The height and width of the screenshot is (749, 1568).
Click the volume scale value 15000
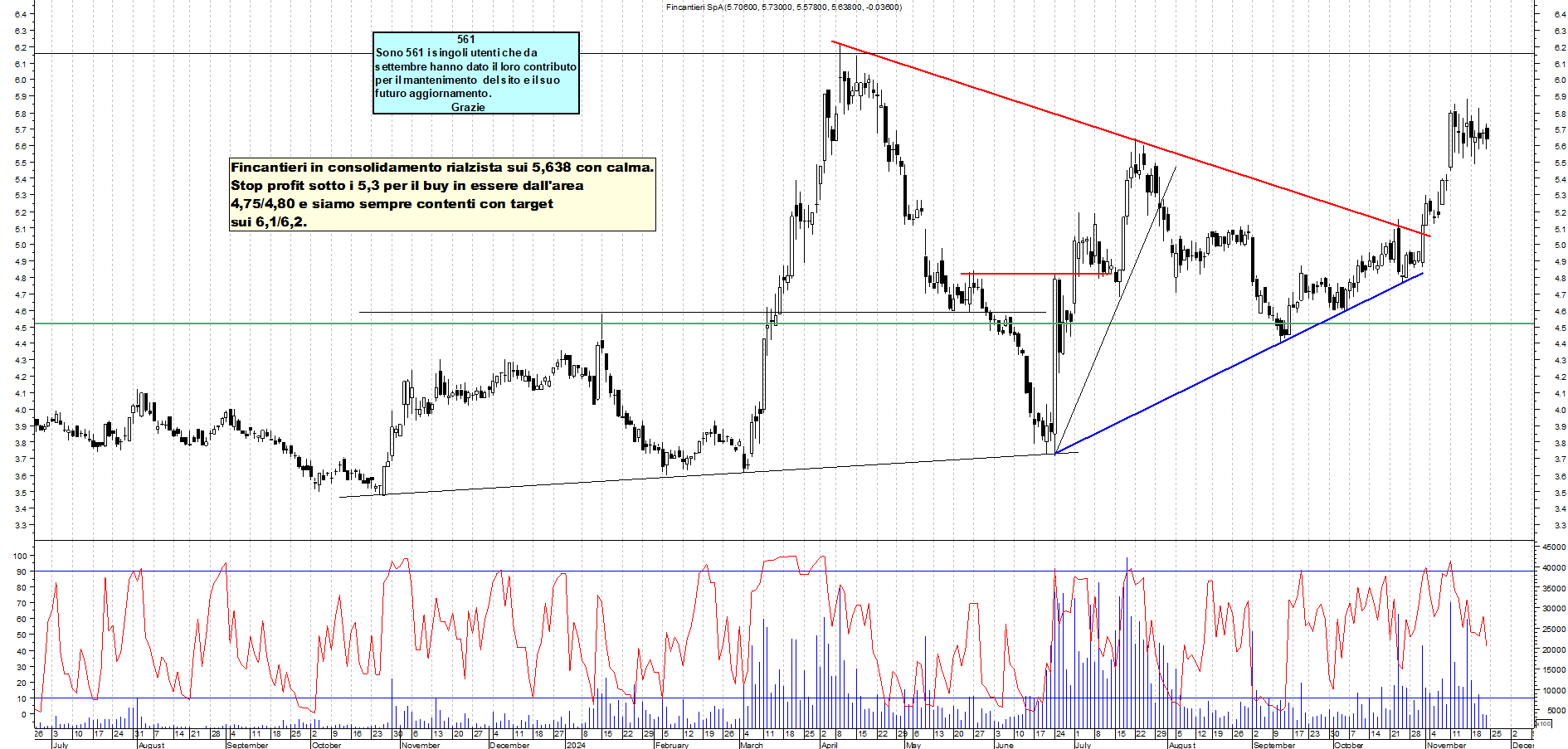click(x=1553, y=670)
